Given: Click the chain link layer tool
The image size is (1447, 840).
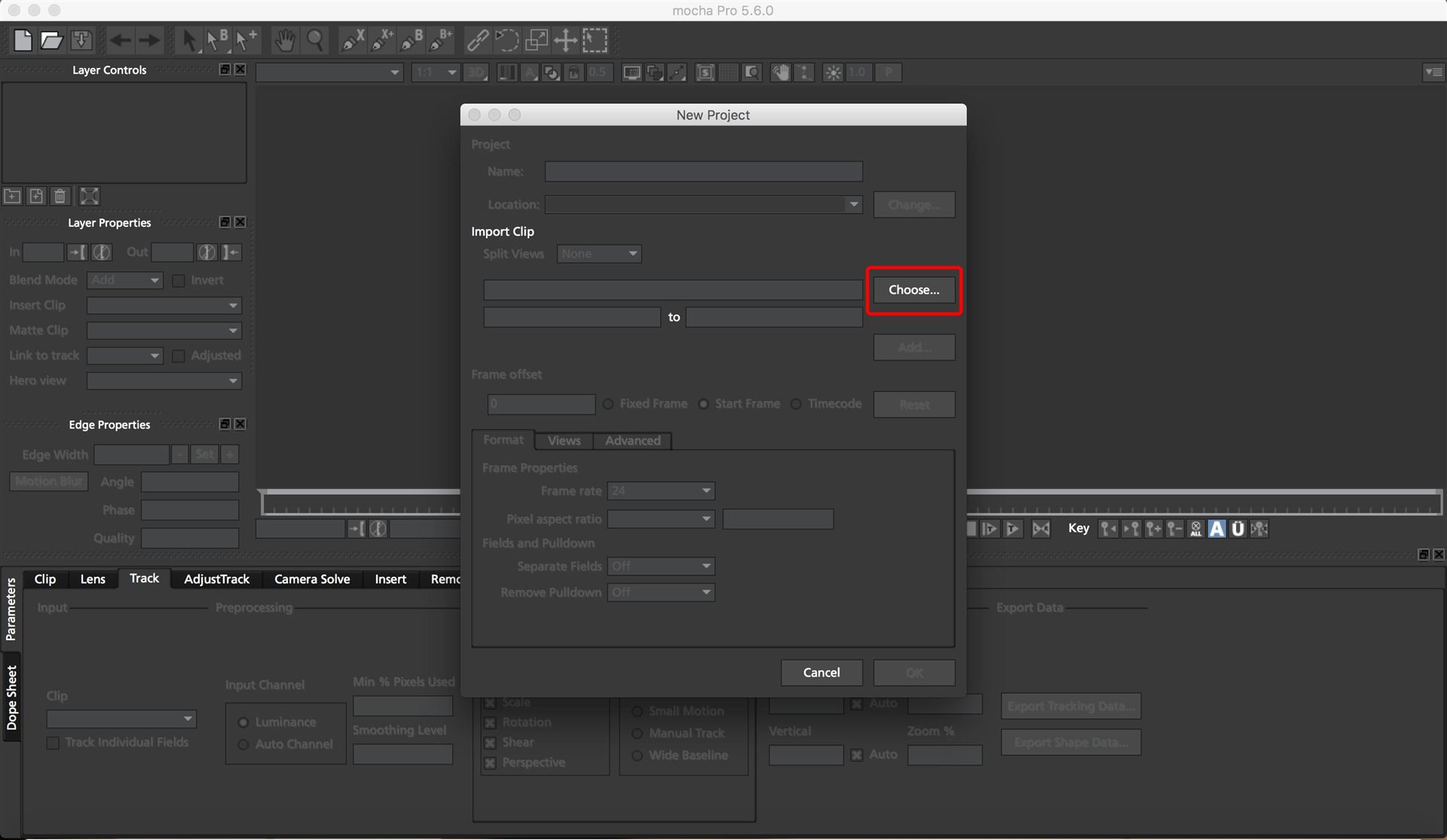Looking at the screenshot, I should tap(476, 40).
